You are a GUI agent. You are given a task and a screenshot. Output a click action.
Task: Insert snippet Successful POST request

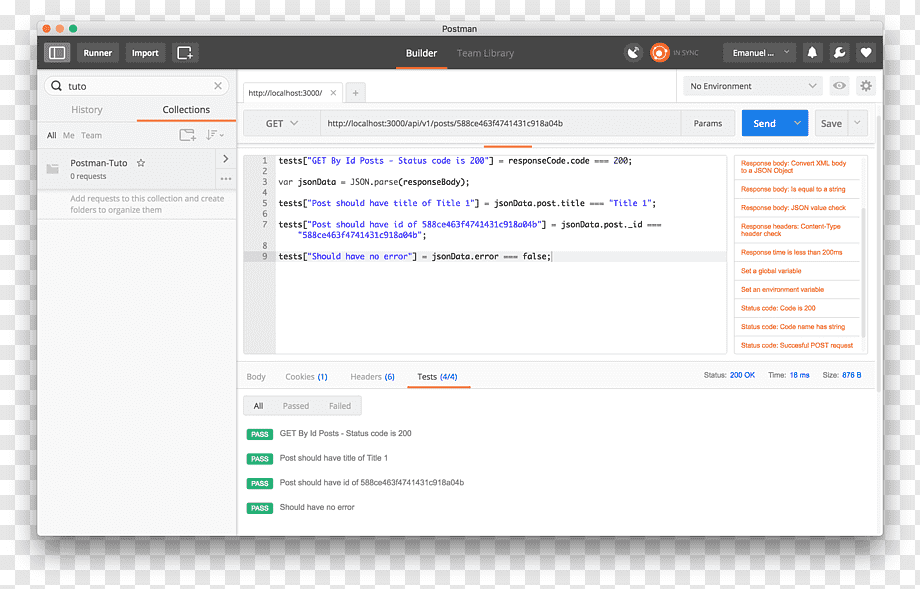pos(797,346)
